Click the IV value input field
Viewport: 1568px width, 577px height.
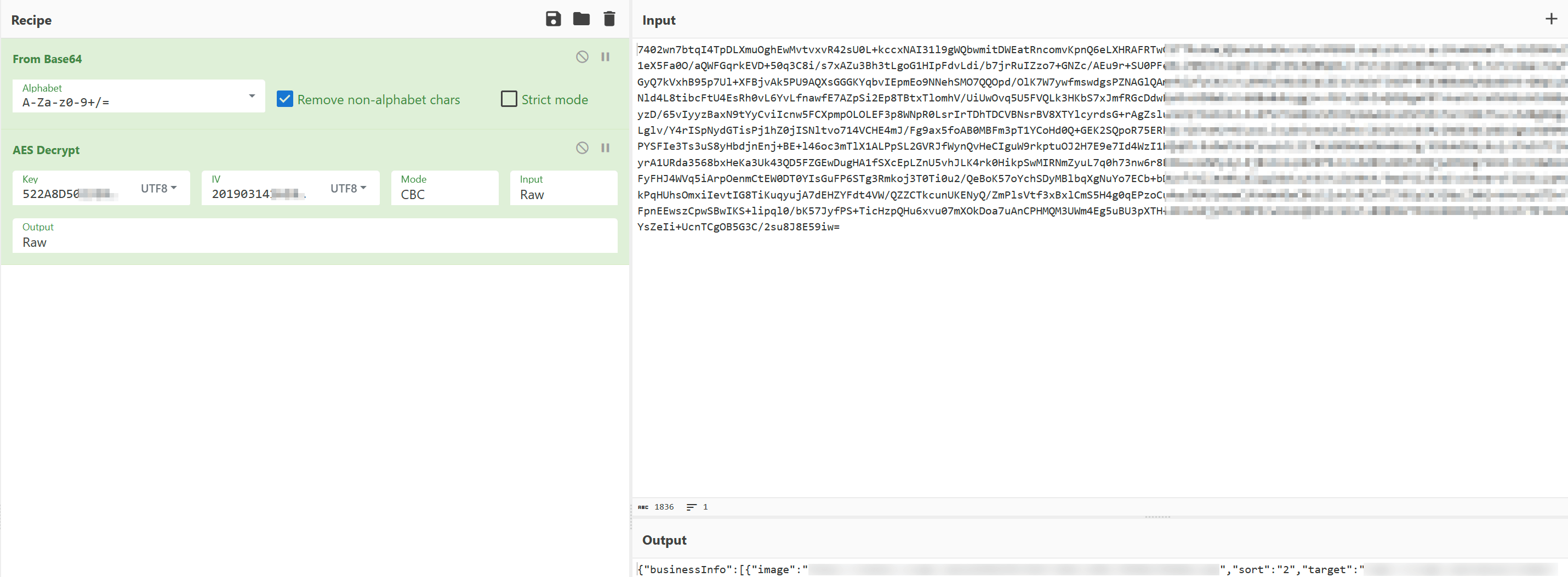pos(262,194)
